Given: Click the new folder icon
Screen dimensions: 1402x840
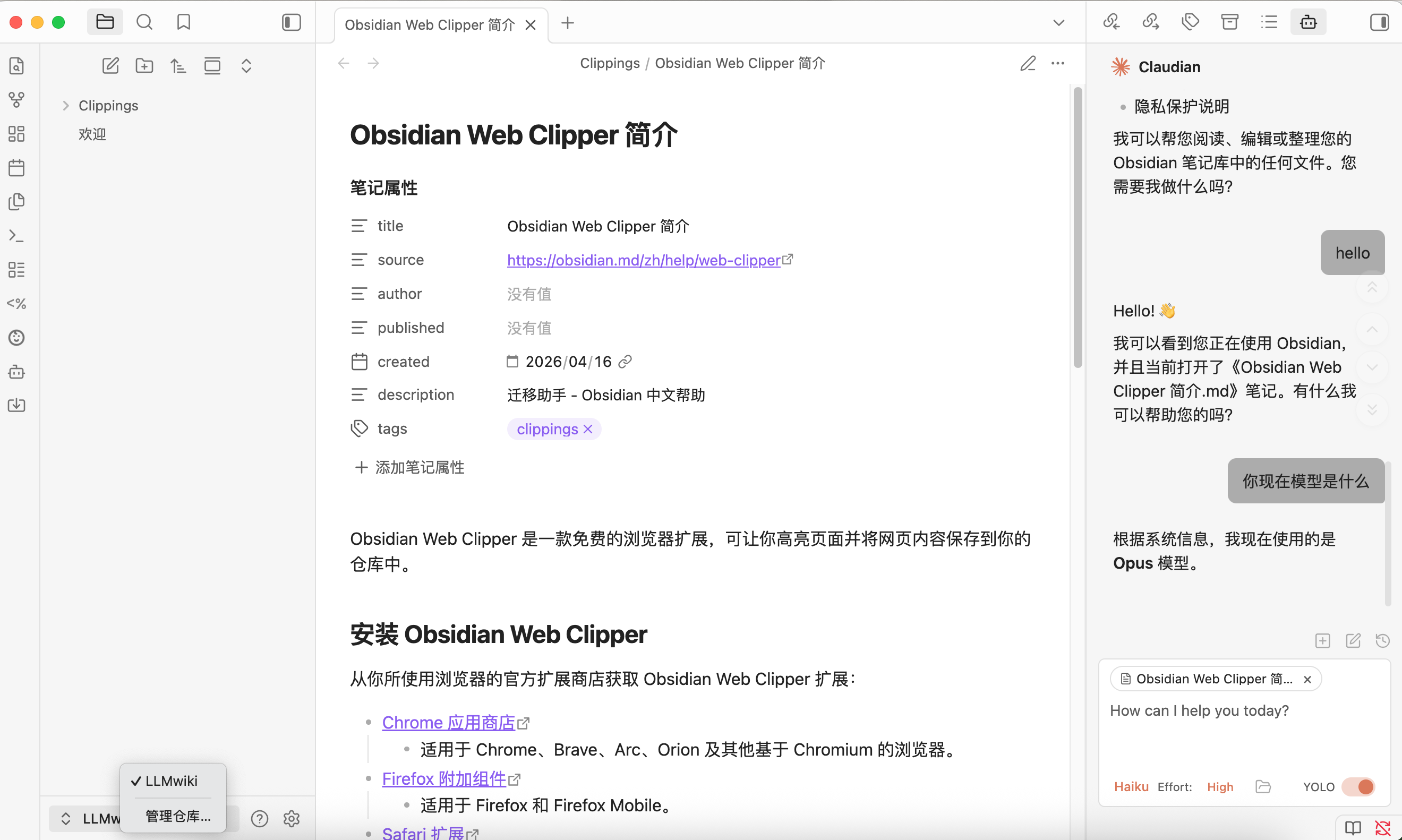Looking at the screenshot, I should 144,66.
